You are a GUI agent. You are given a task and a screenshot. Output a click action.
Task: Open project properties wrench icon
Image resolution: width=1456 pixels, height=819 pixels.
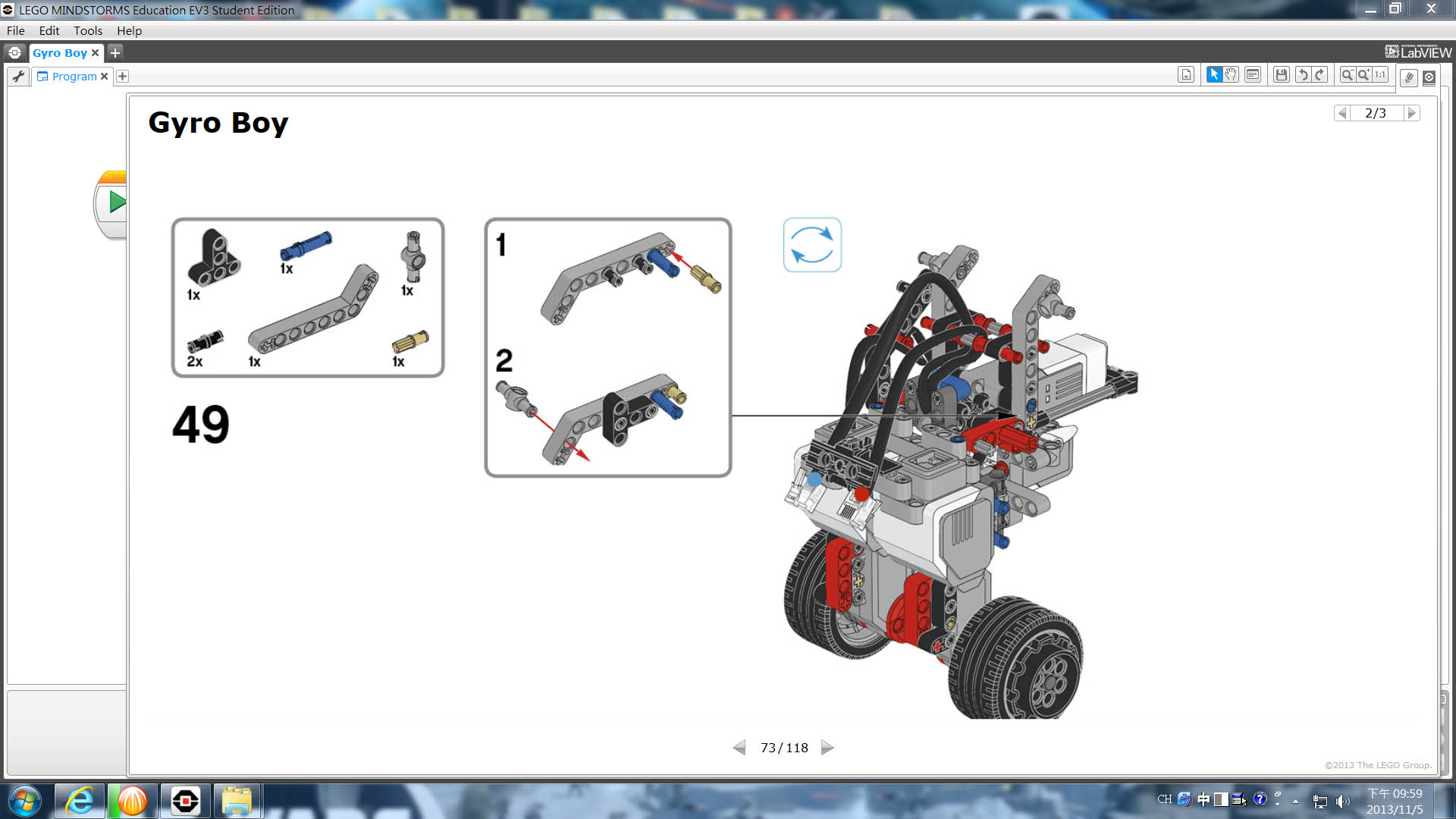tap(18, 76)
